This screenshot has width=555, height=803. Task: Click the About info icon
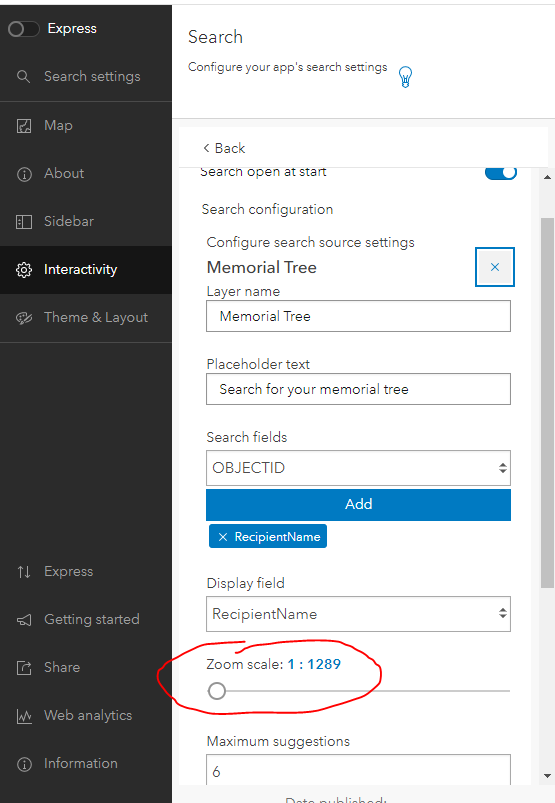coord(24,174)
